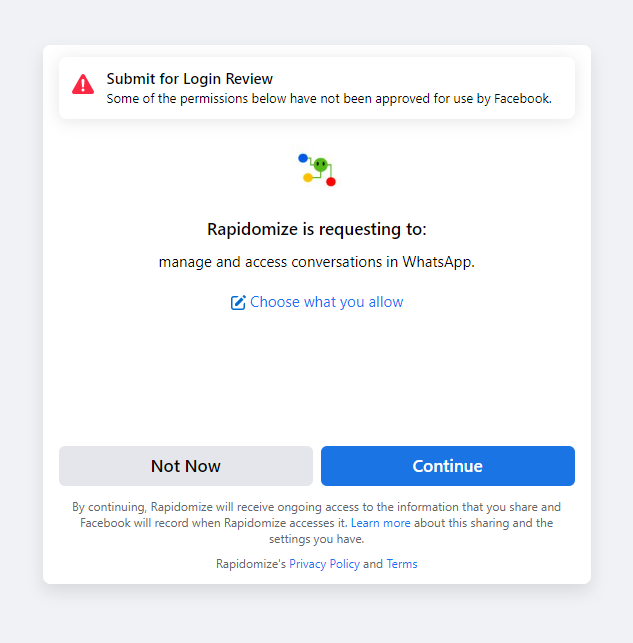Decline with the Not Now button
The width and height of the screenshot is (633, 643).
point(186,466)
